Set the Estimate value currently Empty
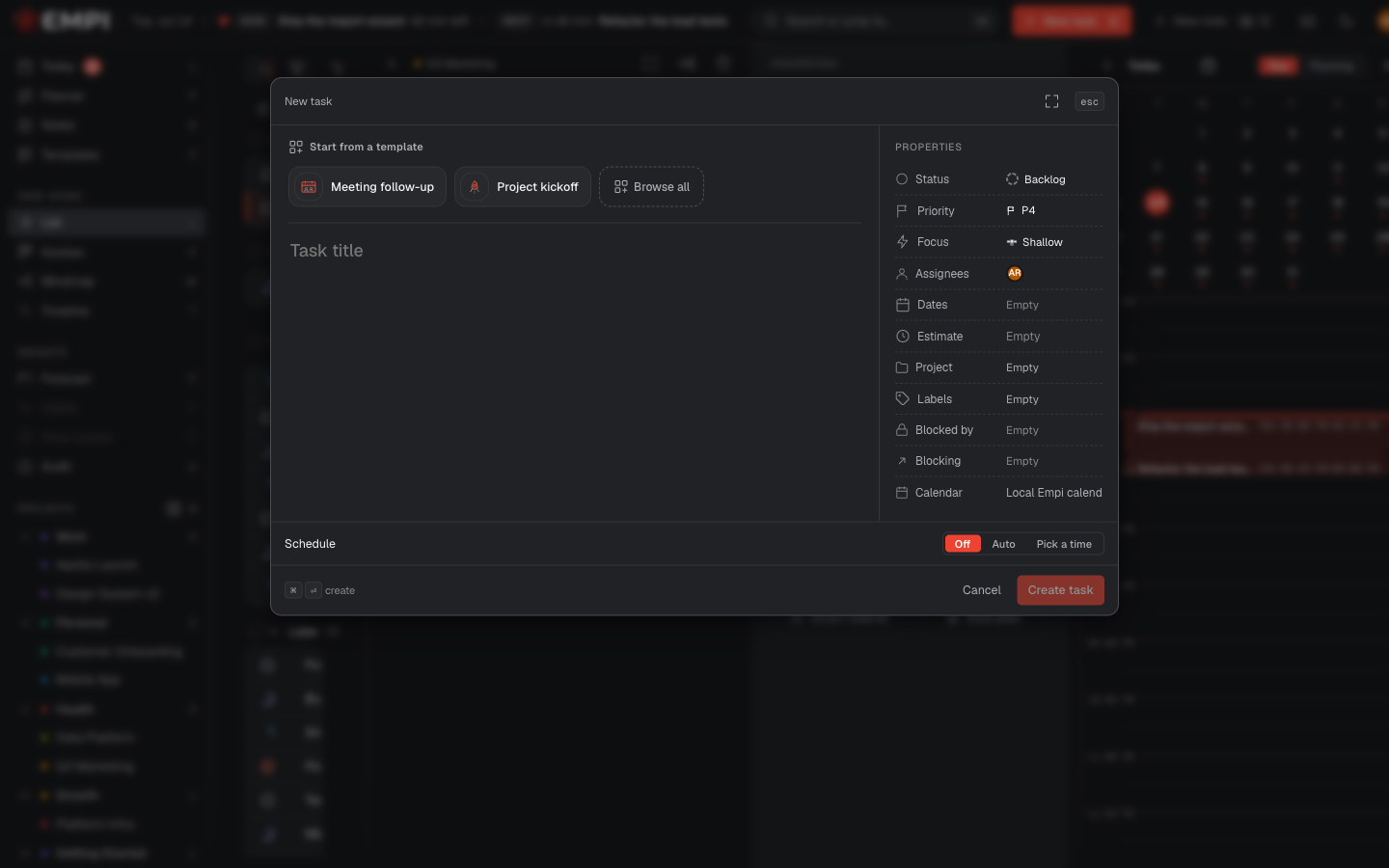This screenshot has width=1389, height=868. (x=1022, y=337)
